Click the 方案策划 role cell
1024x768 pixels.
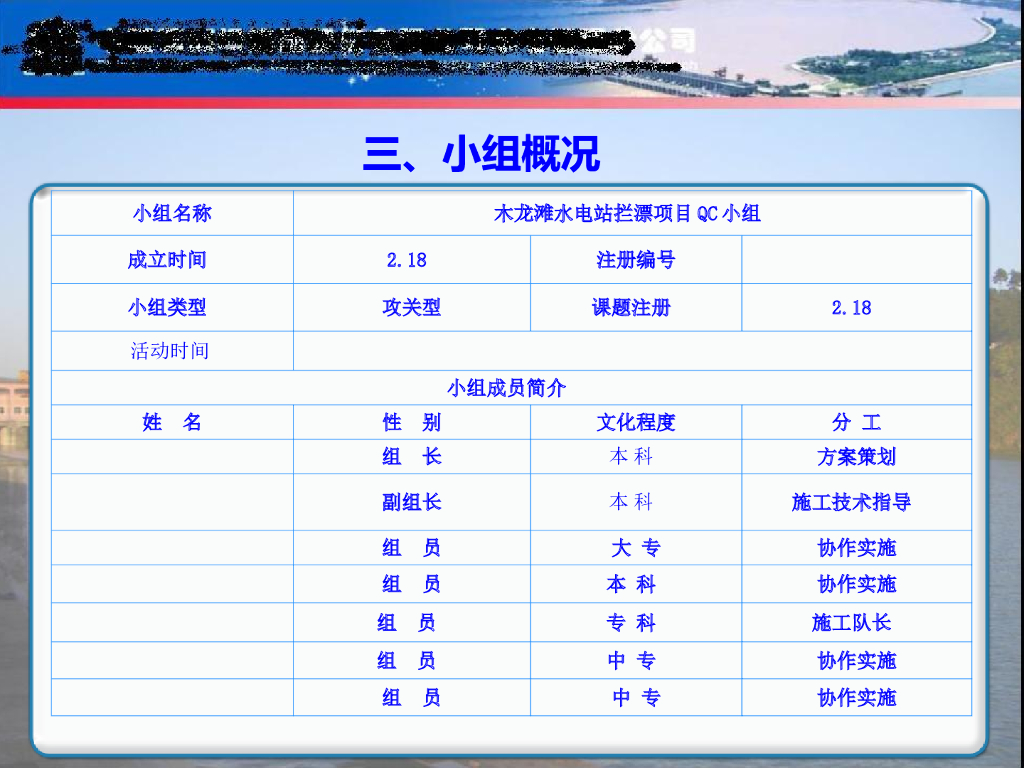coord(856,457)
